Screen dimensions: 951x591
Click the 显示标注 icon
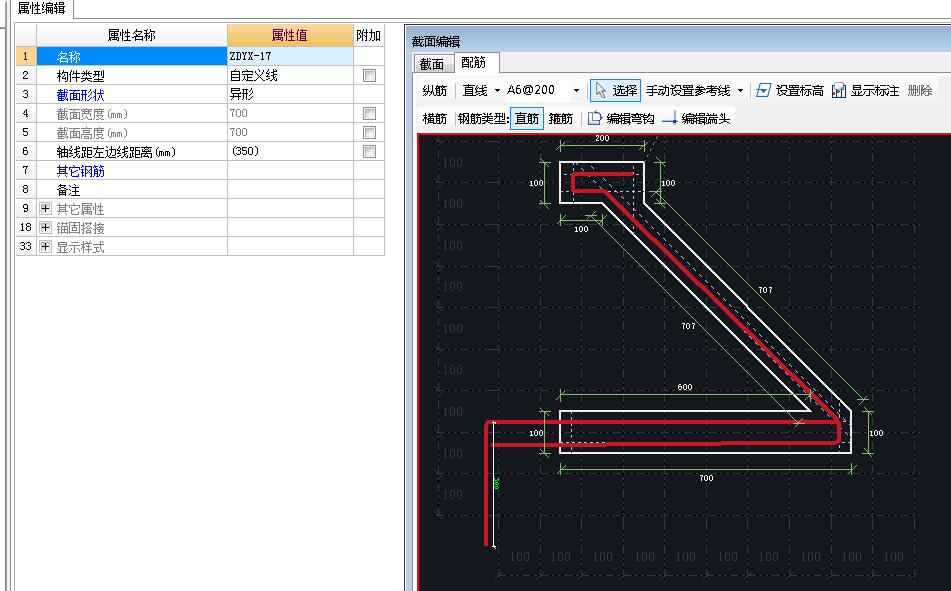(839, 90)
